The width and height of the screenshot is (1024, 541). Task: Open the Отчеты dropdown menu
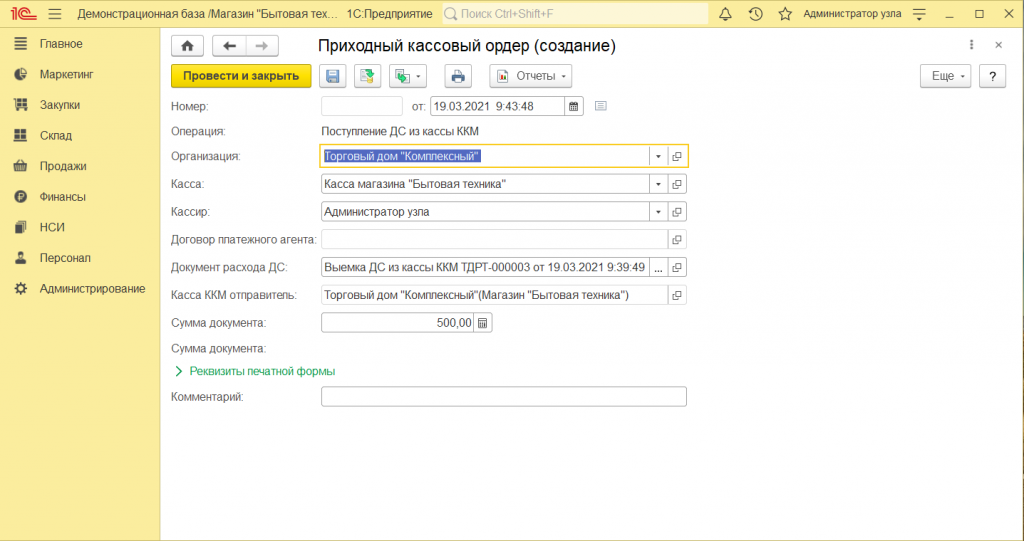[531, 76]
